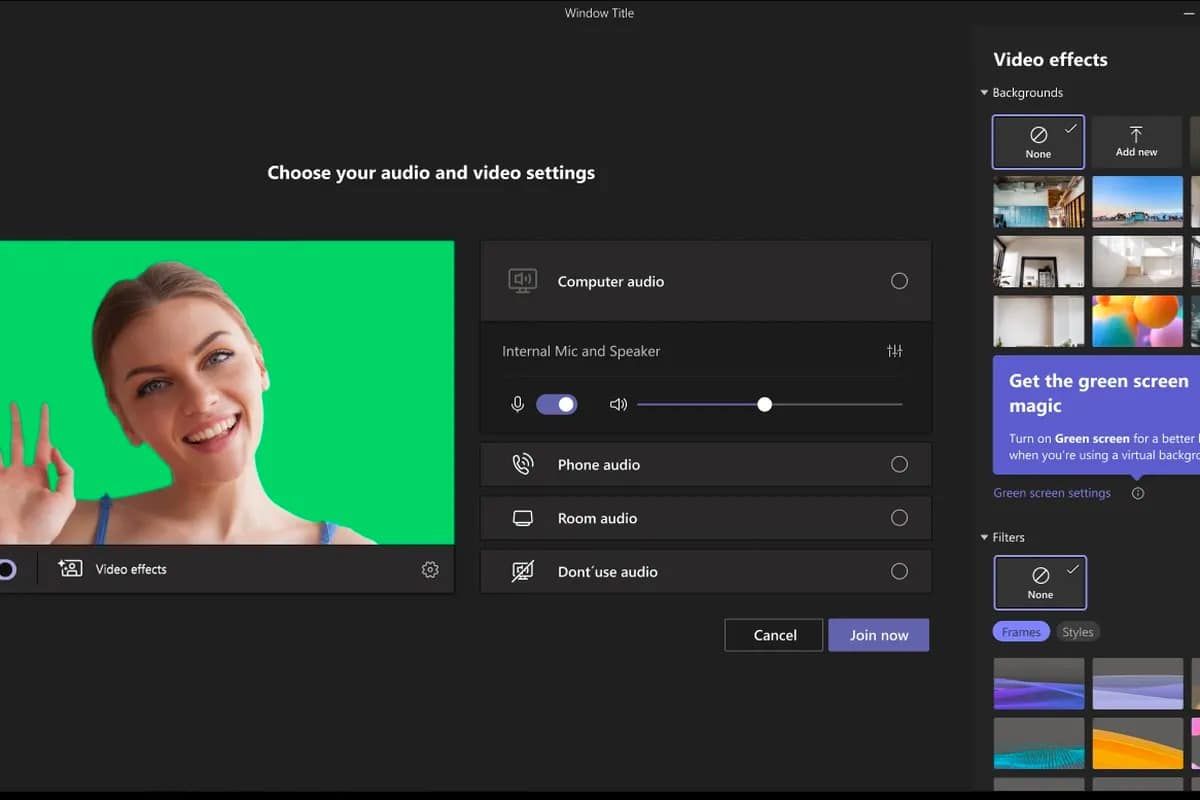Image resolution: width=1200 pixels, height=800 pixels.
Task: Select the Phone audio radio button
Action: (x=899, y=464)
